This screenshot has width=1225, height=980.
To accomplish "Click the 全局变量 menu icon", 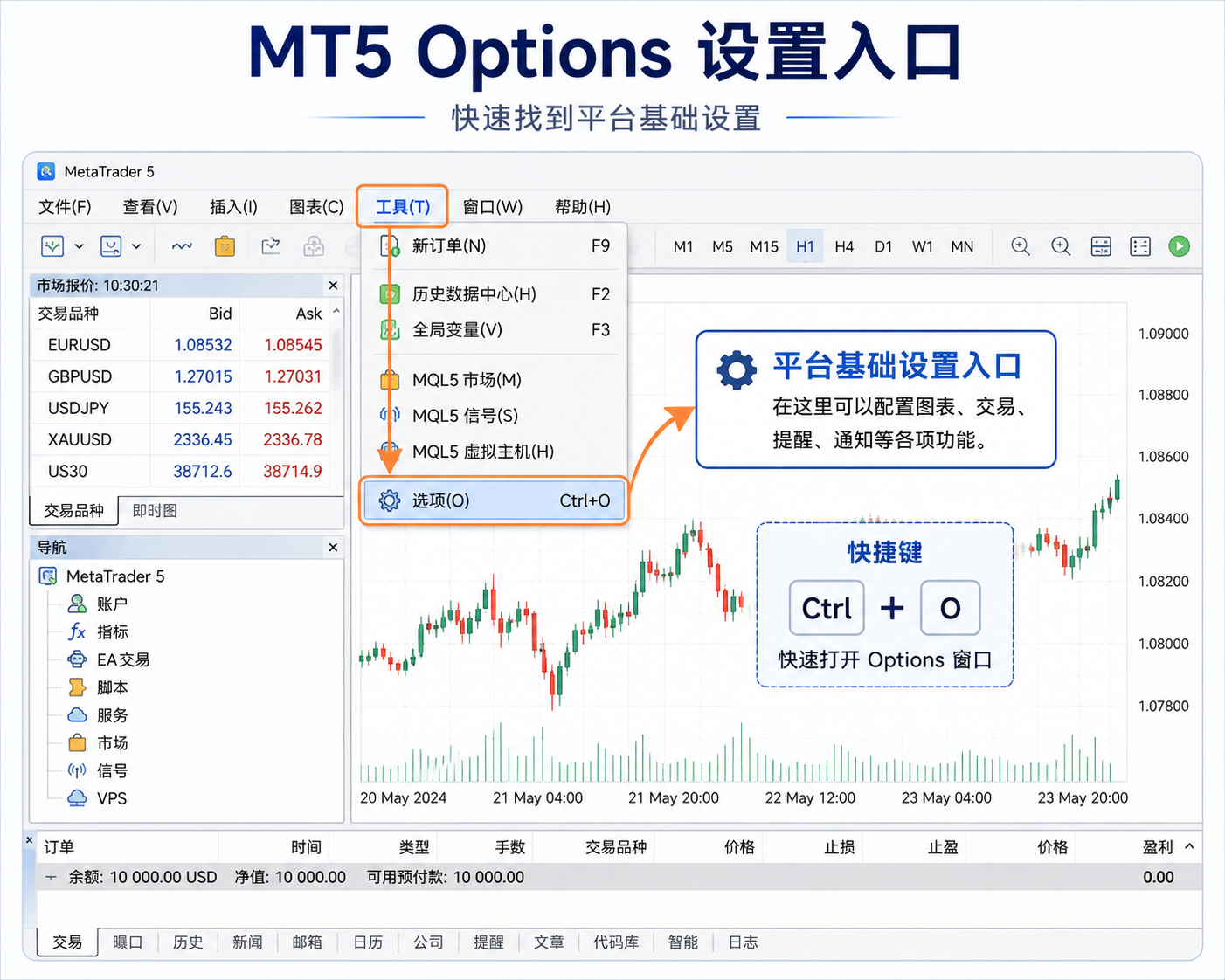I will pyautogui.click(x=390, y=330).
